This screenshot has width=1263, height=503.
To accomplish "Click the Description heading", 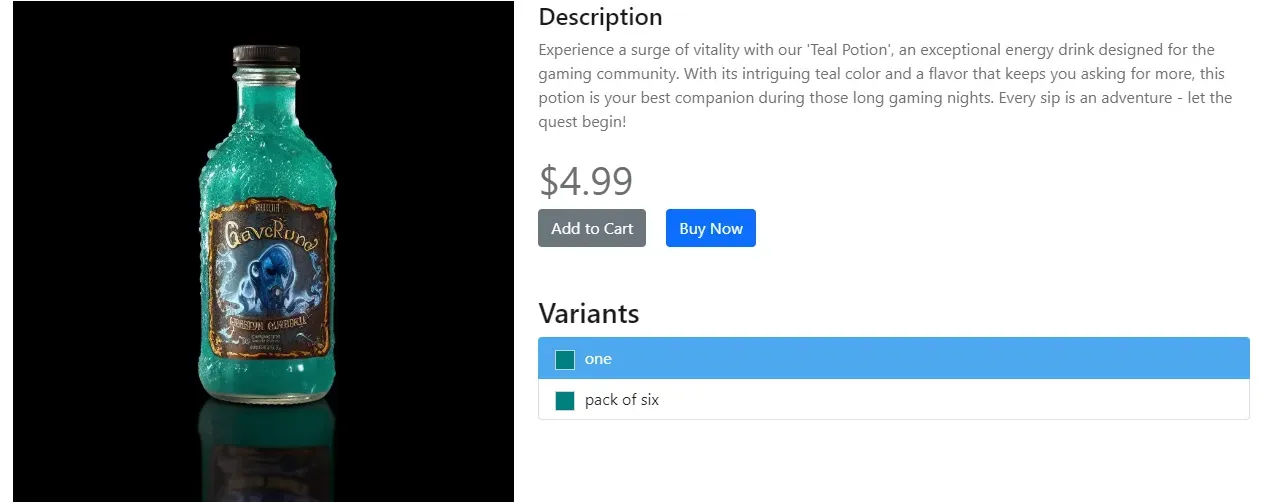I will [x=600, y=17].
